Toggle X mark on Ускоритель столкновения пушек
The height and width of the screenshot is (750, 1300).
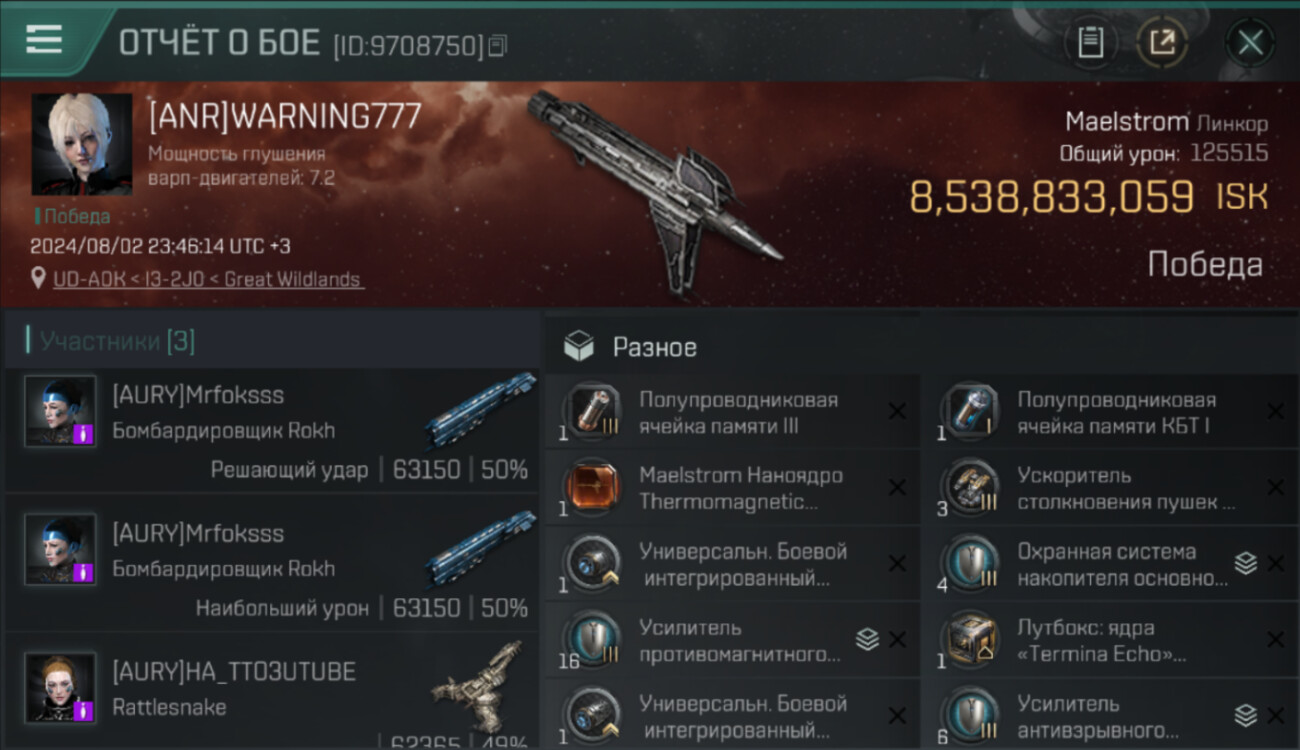1275,487
